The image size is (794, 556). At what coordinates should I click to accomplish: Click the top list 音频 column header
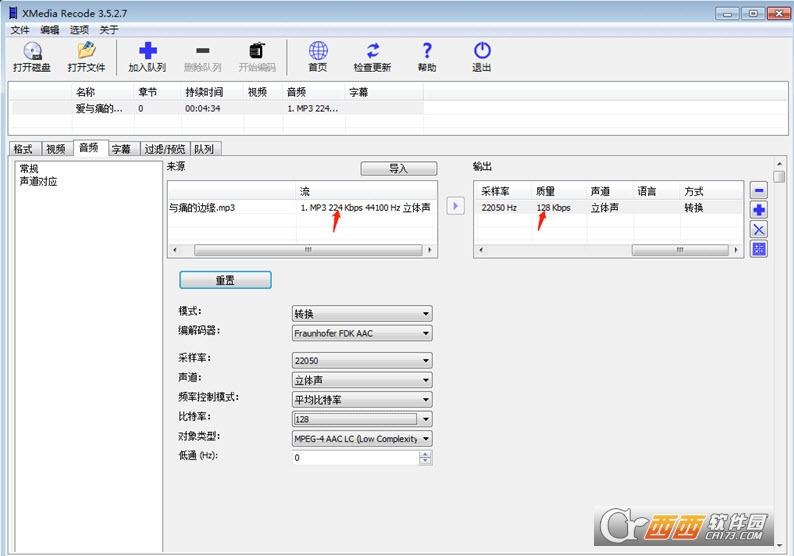point(314,92)
